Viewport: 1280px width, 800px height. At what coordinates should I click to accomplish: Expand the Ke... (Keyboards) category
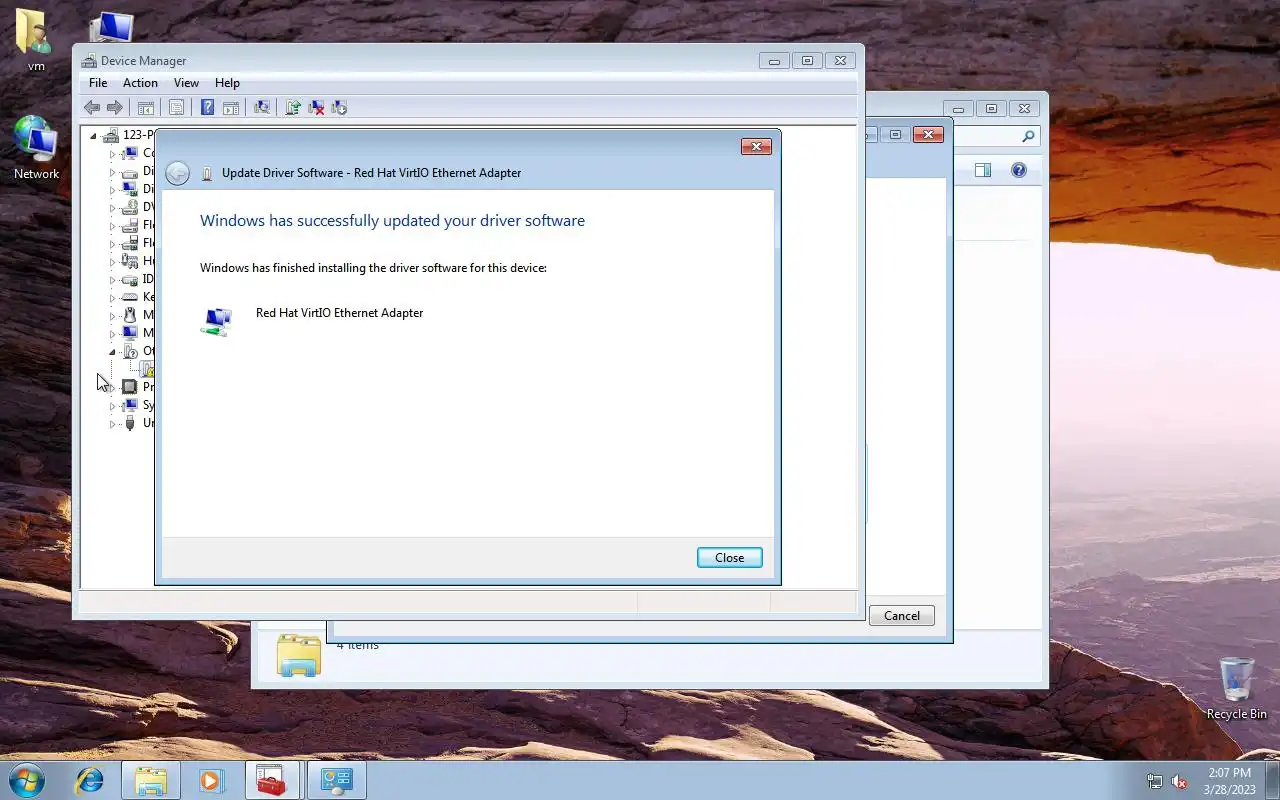point(112,298)
